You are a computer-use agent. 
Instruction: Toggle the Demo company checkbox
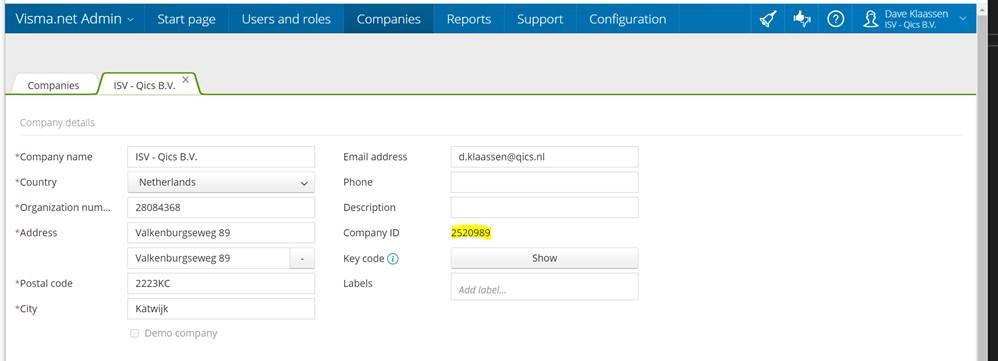click(x=134, y=333)
